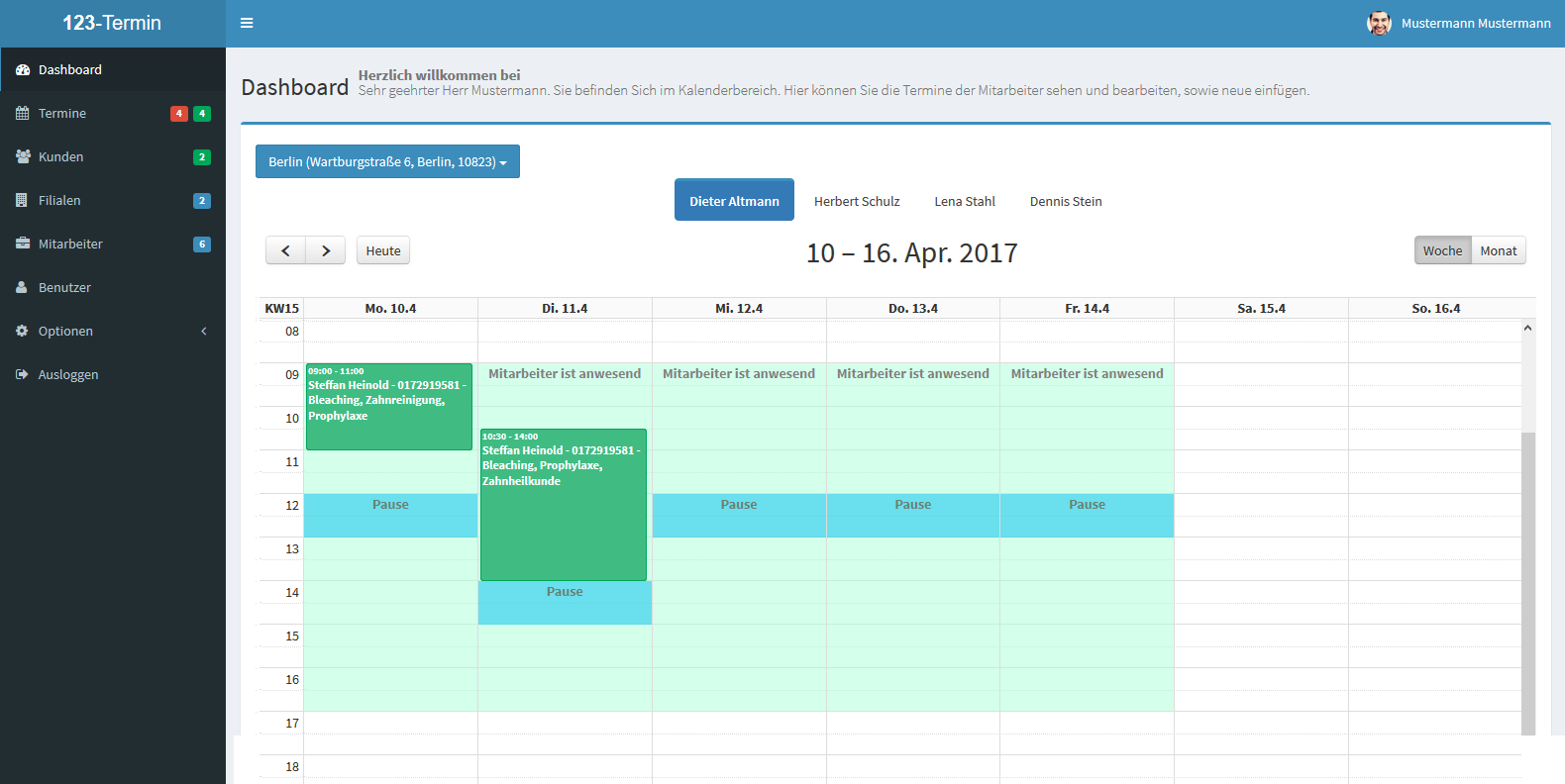
Task: Click the Benutzer person icon in sidebar
Action: [x=23, y=288]
